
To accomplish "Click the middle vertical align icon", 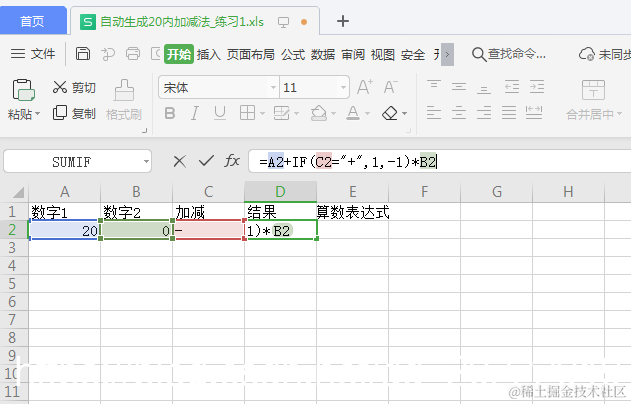I will pos(459,86).
